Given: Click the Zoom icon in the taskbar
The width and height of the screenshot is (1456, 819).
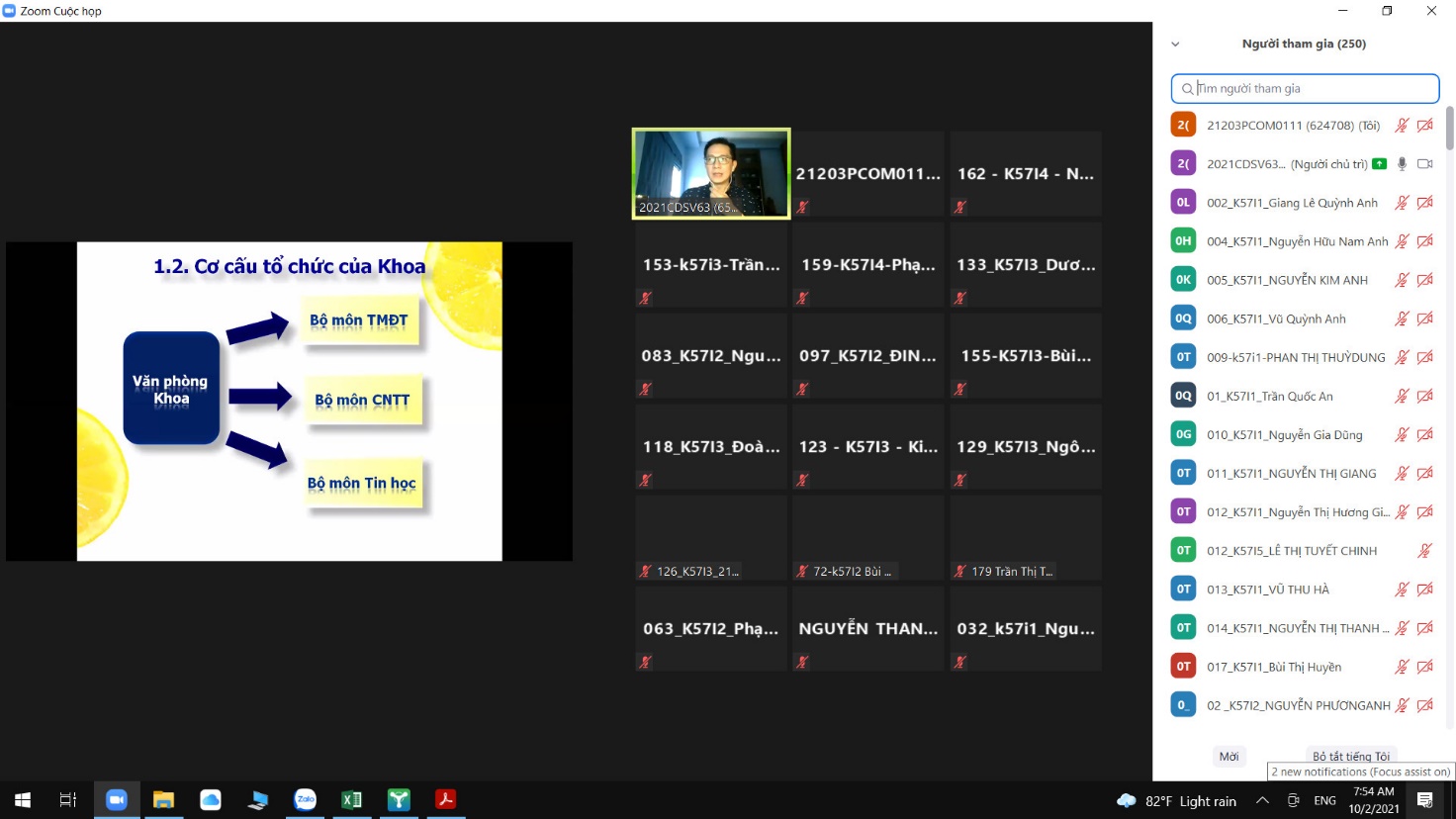Looking at the screenshot, I should click(117, 800).
